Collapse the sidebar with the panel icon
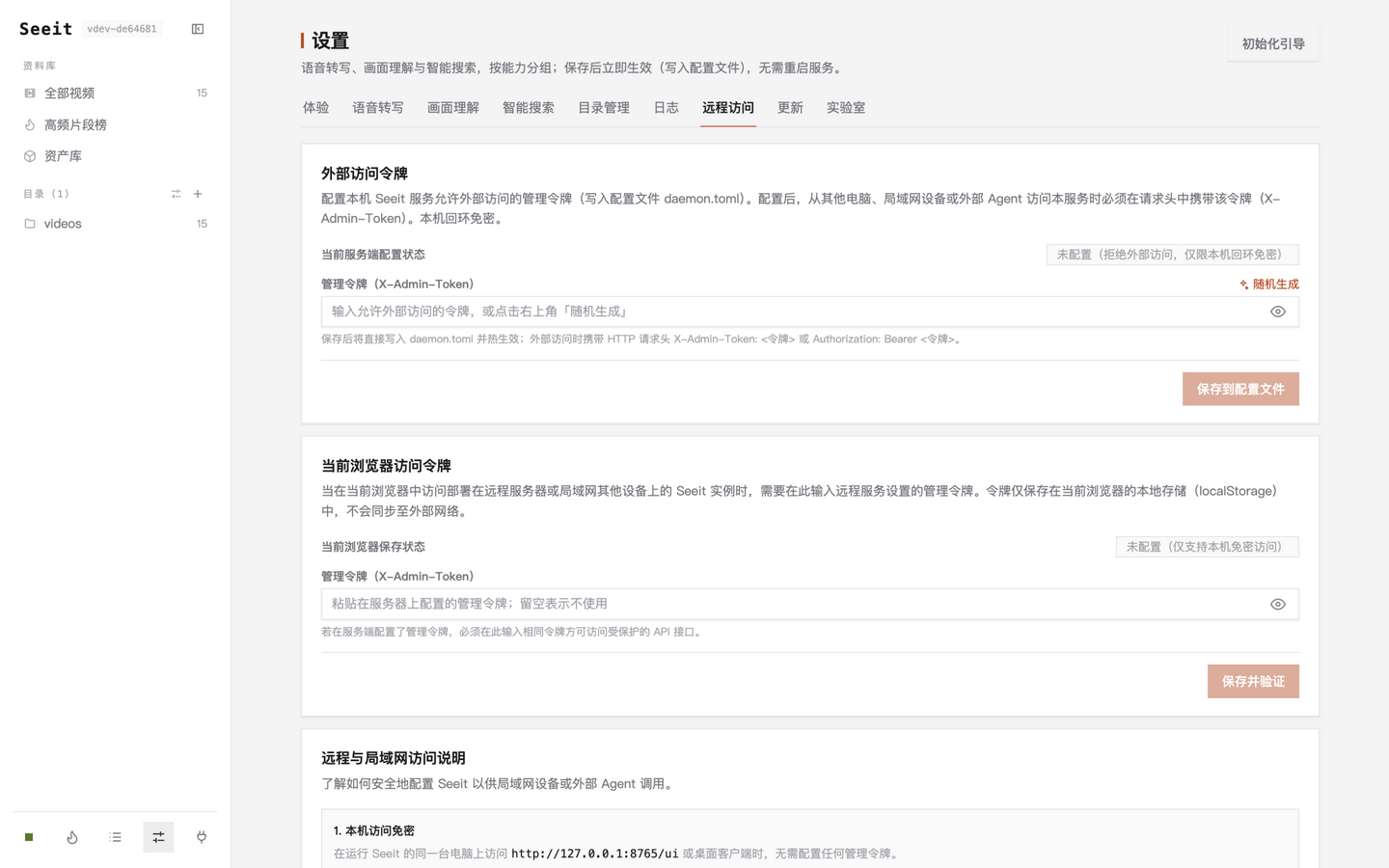This screenshot has width=1389, height=868. [198, 29]
